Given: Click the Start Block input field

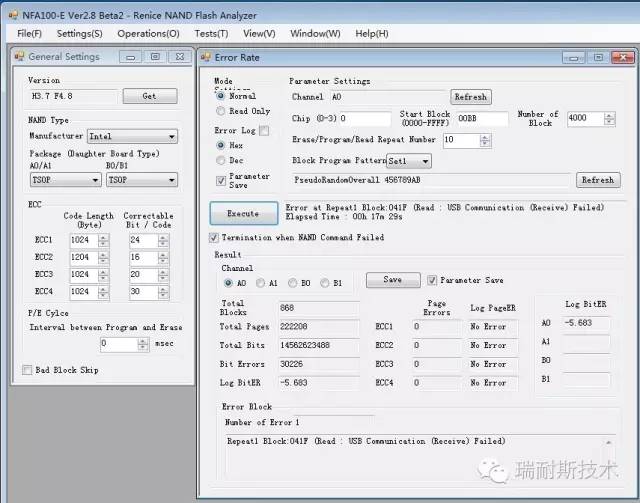Looking at the screenshot, I should 482,119.
